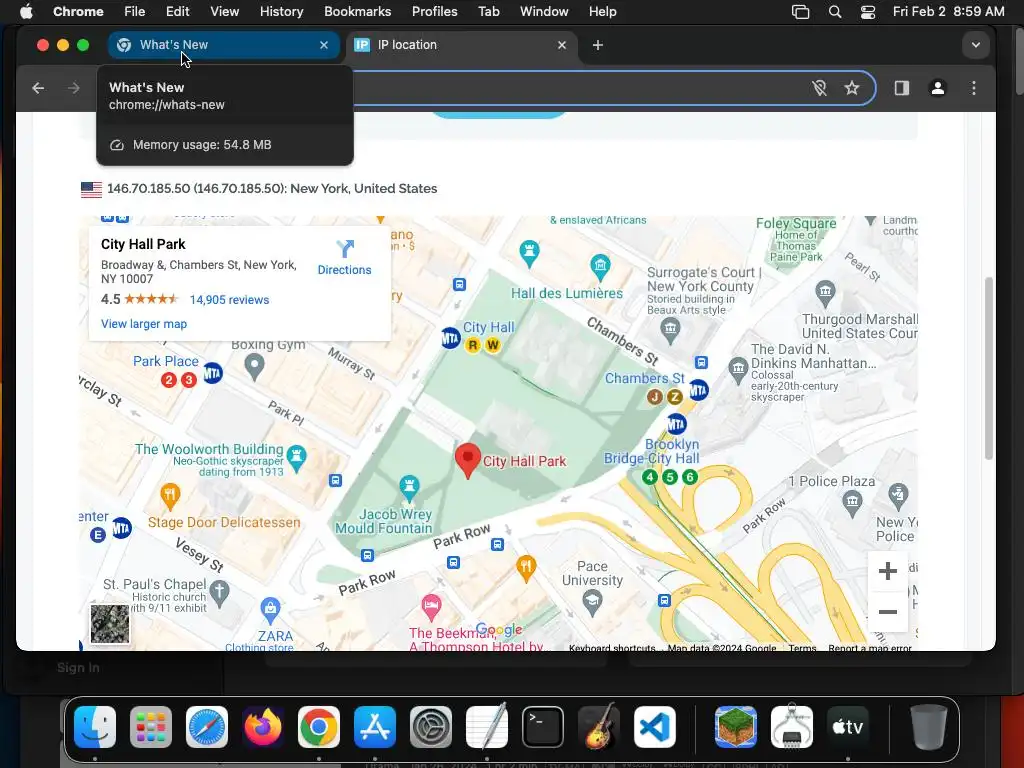Image resolution: width=1024 pixels, height=768 pixels.
Task: Switch to satellite view thumbnail
Action: click(110, 624)
